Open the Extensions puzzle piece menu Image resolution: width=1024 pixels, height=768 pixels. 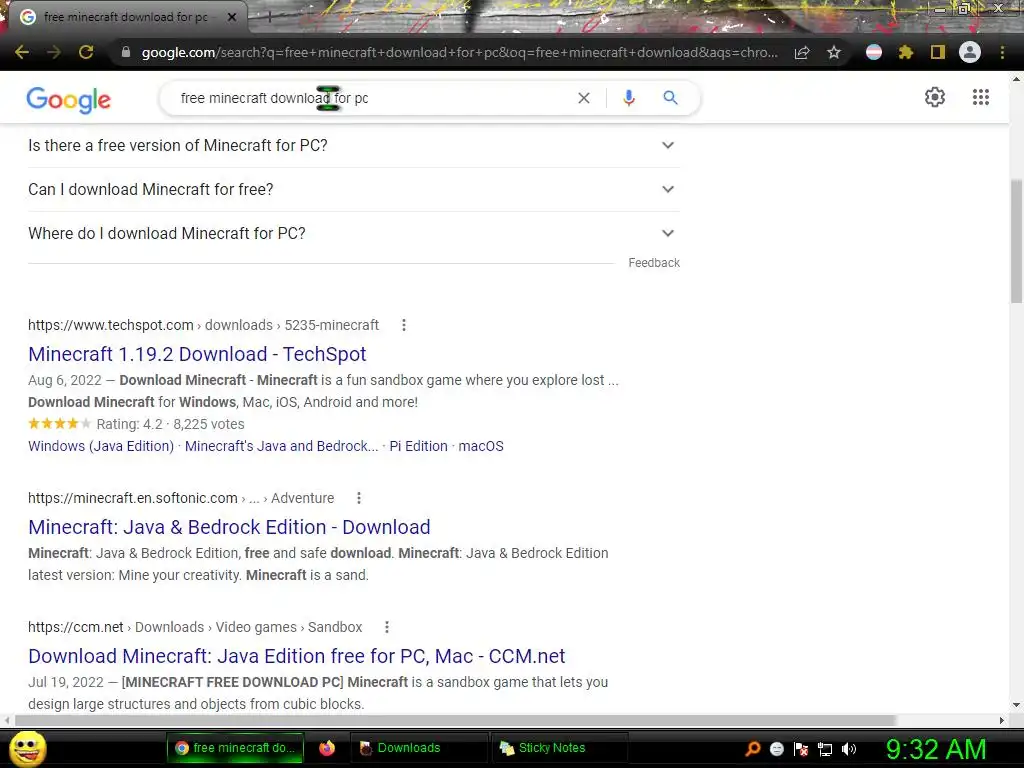pos(906,52)
